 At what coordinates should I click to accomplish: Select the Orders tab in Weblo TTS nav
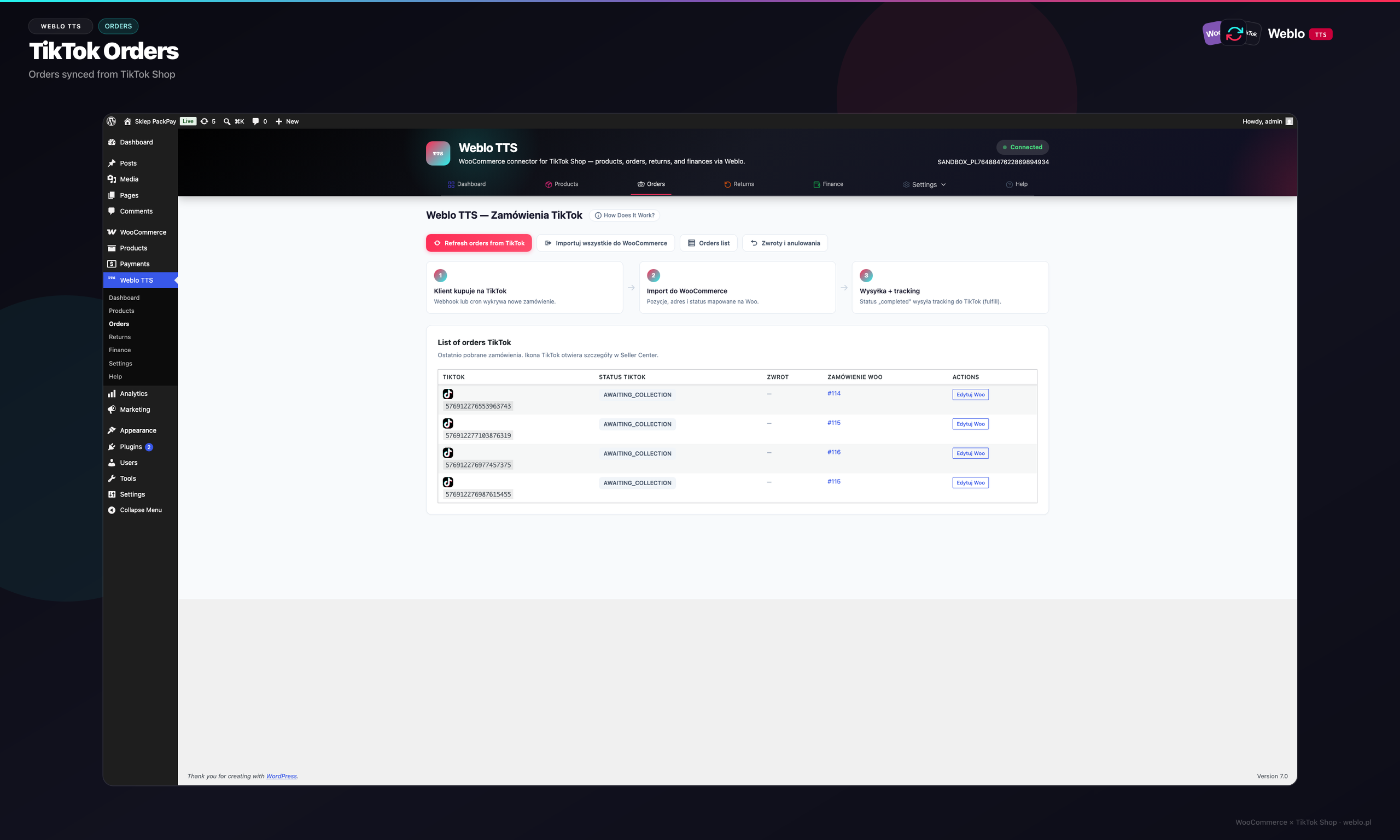pyautogui.click(x=651, y=184)
